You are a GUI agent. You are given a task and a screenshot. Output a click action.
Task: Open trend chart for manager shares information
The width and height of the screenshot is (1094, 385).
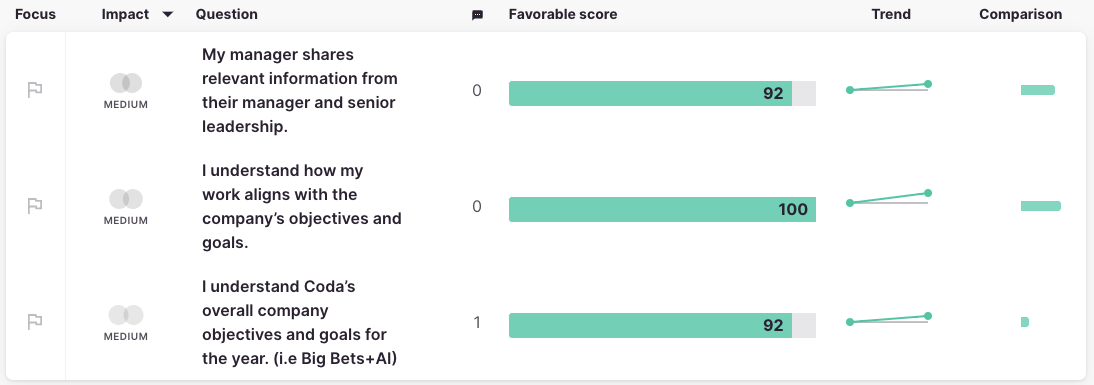tap(888, 87)
